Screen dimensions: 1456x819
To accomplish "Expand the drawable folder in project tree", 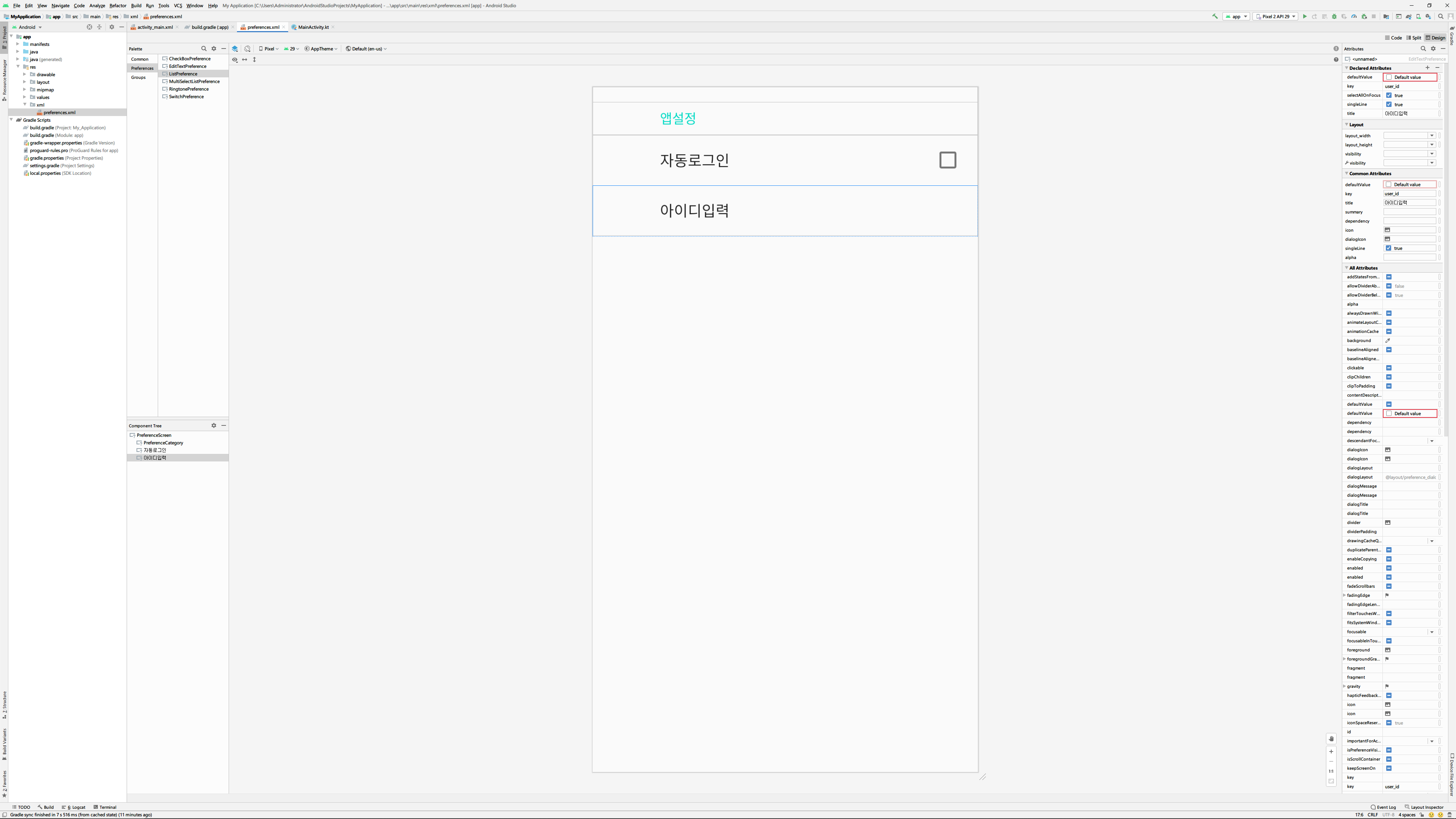I will click(x=25, y=75).
